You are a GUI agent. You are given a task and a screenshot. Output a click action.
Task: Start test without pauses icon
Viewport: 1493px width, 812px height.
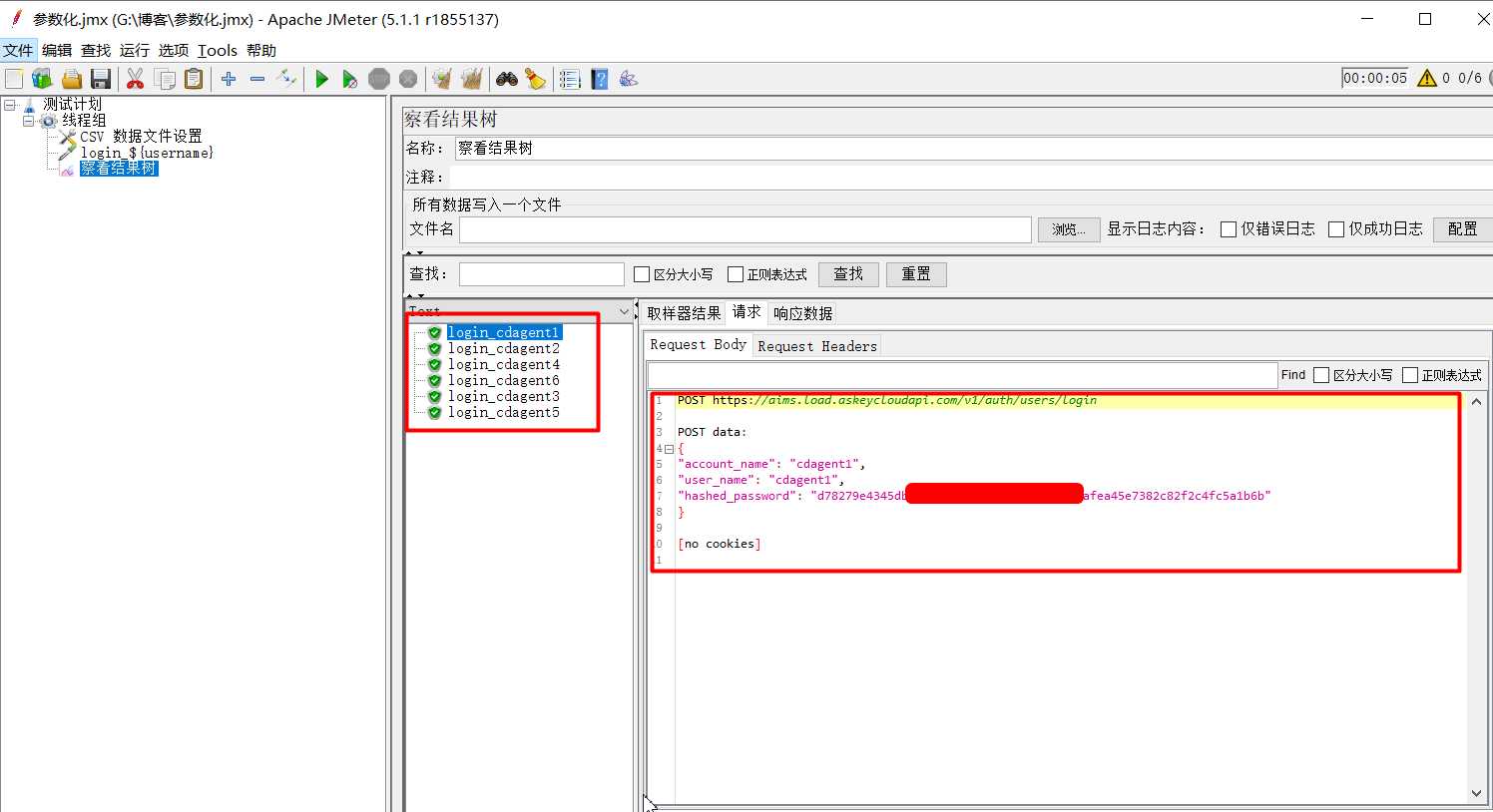(x=349, y=79)
